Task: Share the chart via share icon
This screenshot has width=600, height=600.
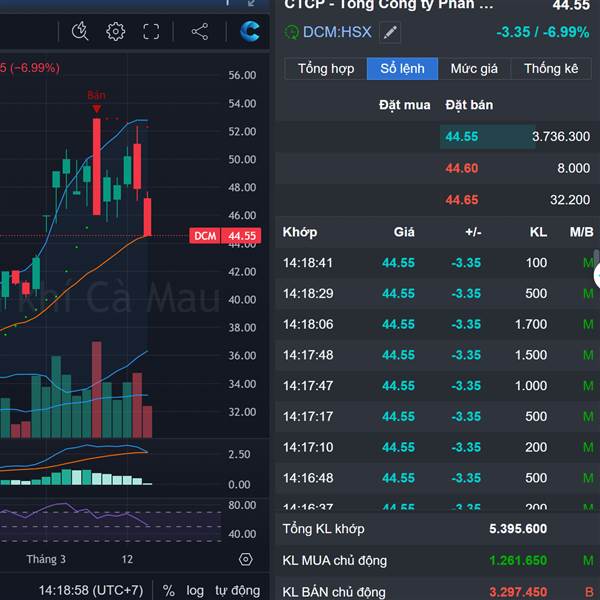Action: (x=199, y=31)
